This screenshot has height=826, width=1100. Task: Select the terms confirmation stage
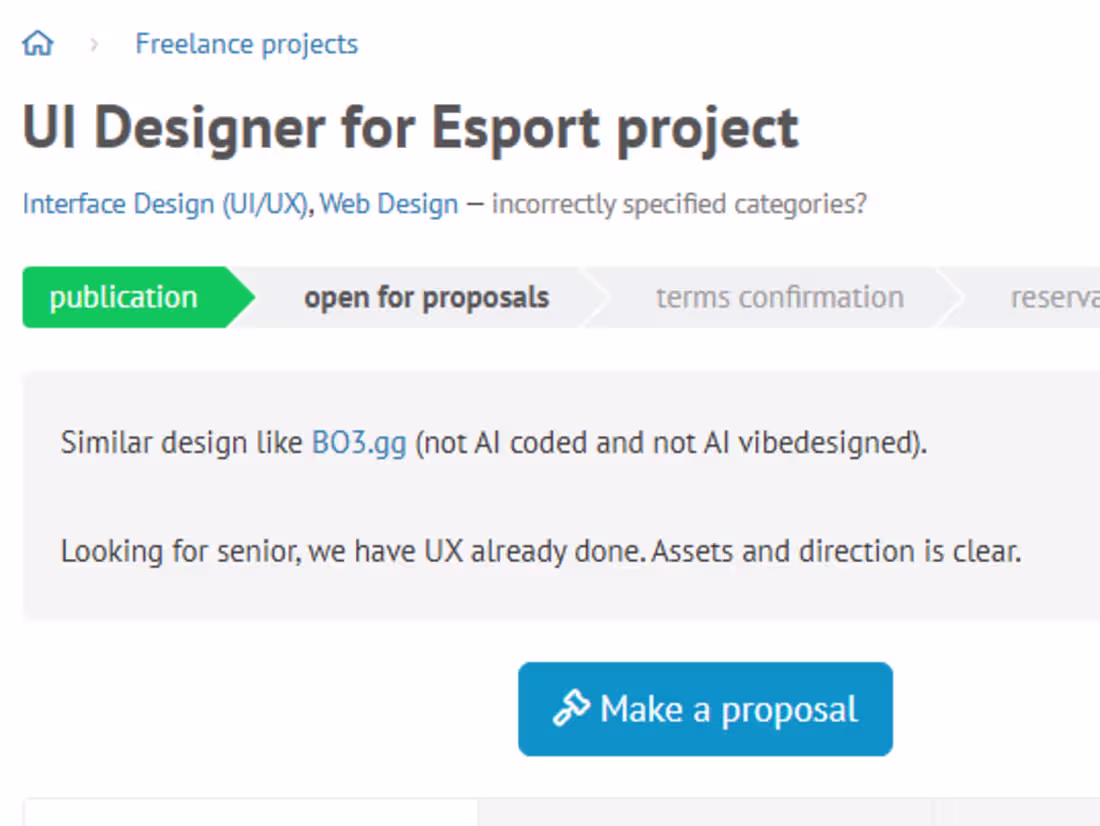[779, 298]
